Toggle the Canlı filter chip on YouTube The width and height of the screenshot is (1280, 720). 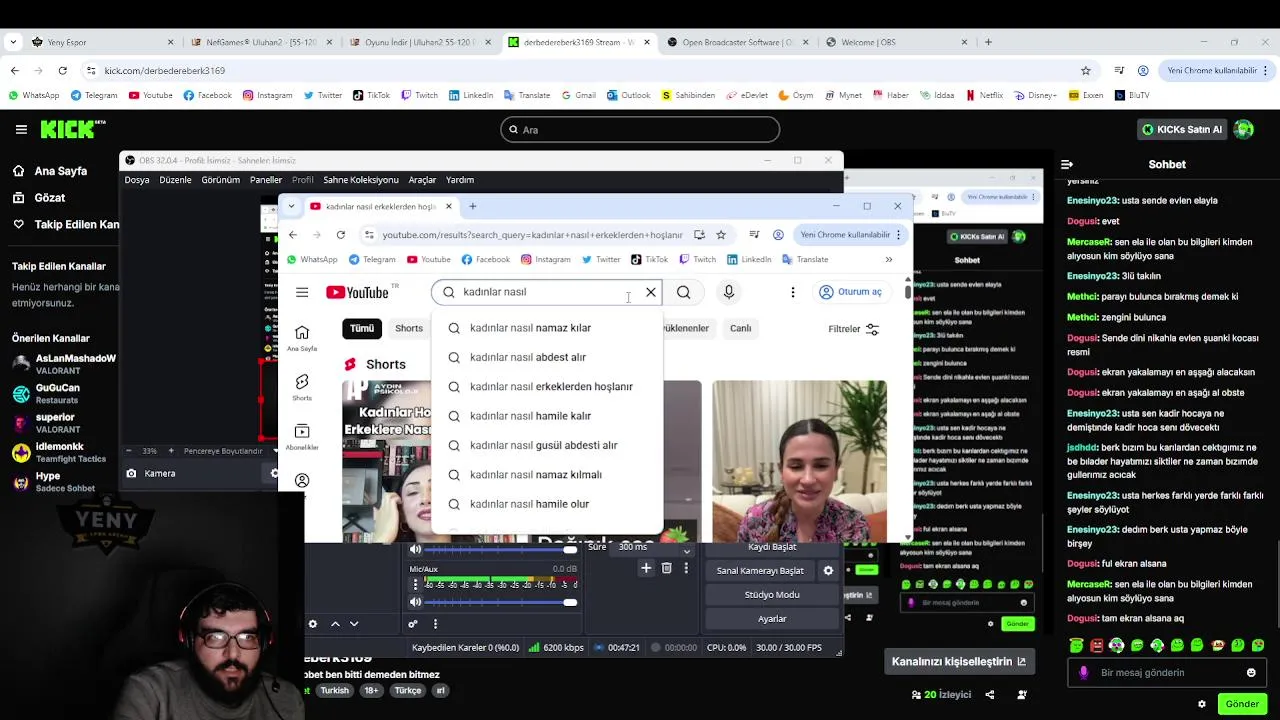pos(740,328)
